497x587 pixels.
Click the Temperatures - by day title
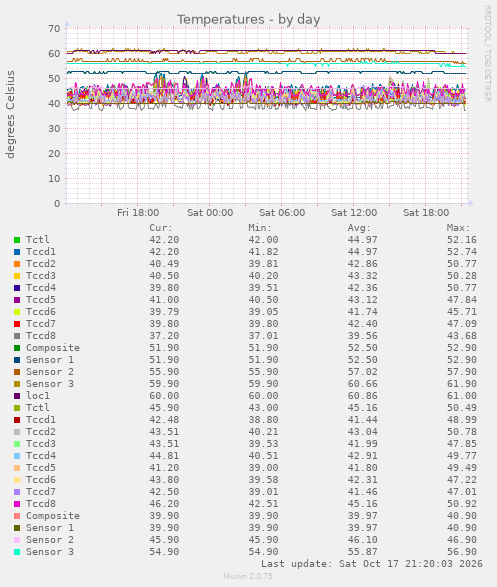click(x=248, y=19)
